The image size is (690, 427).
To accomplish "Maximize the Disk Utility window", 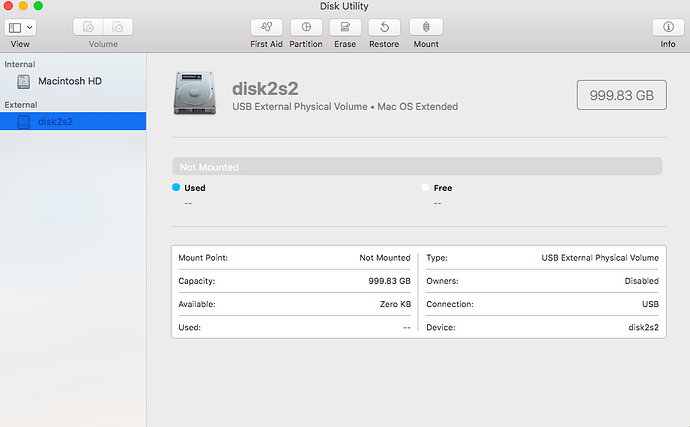I will pos(38,6).
